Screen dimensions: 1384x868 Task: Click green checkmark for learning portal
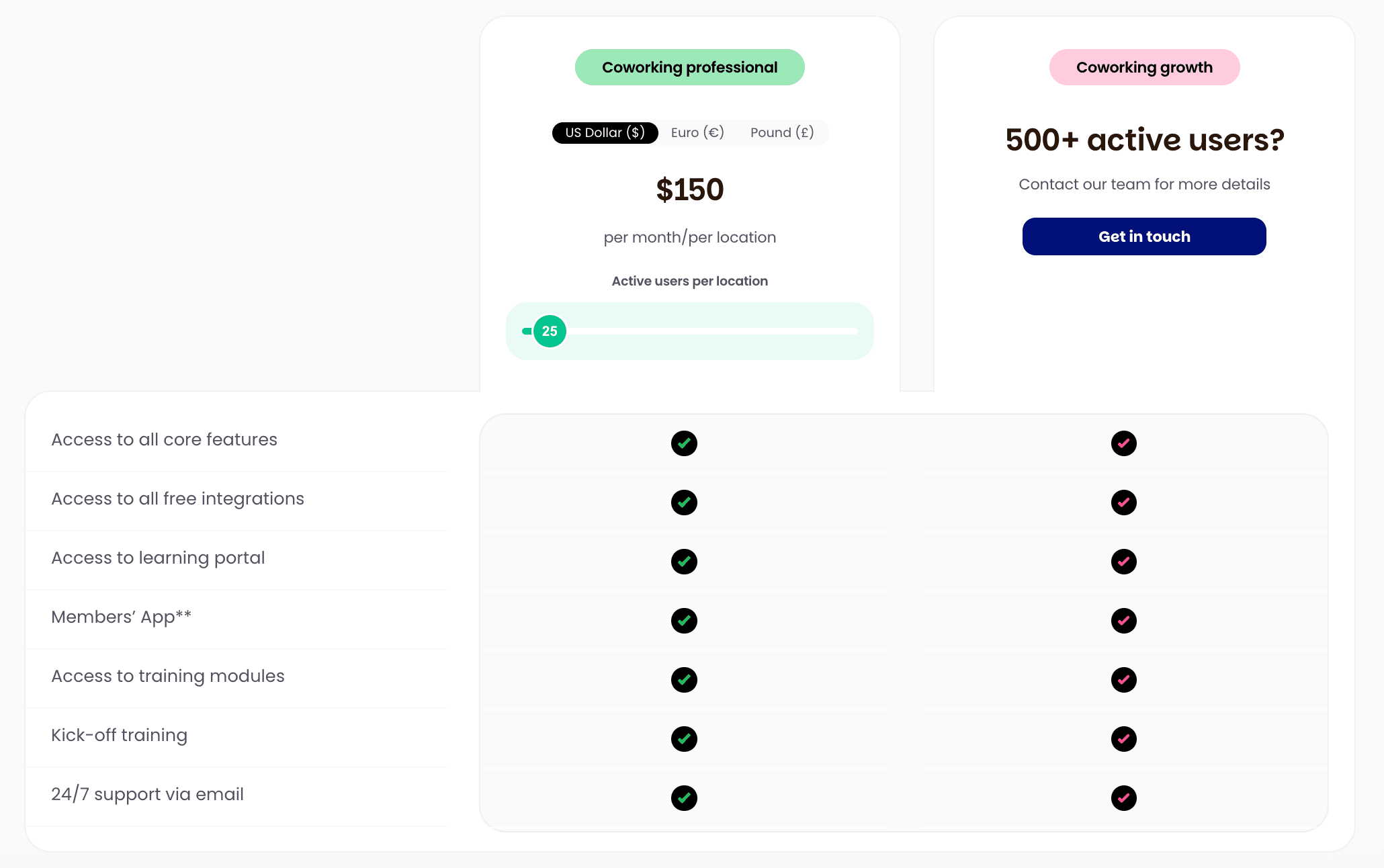tap(684, 562)
